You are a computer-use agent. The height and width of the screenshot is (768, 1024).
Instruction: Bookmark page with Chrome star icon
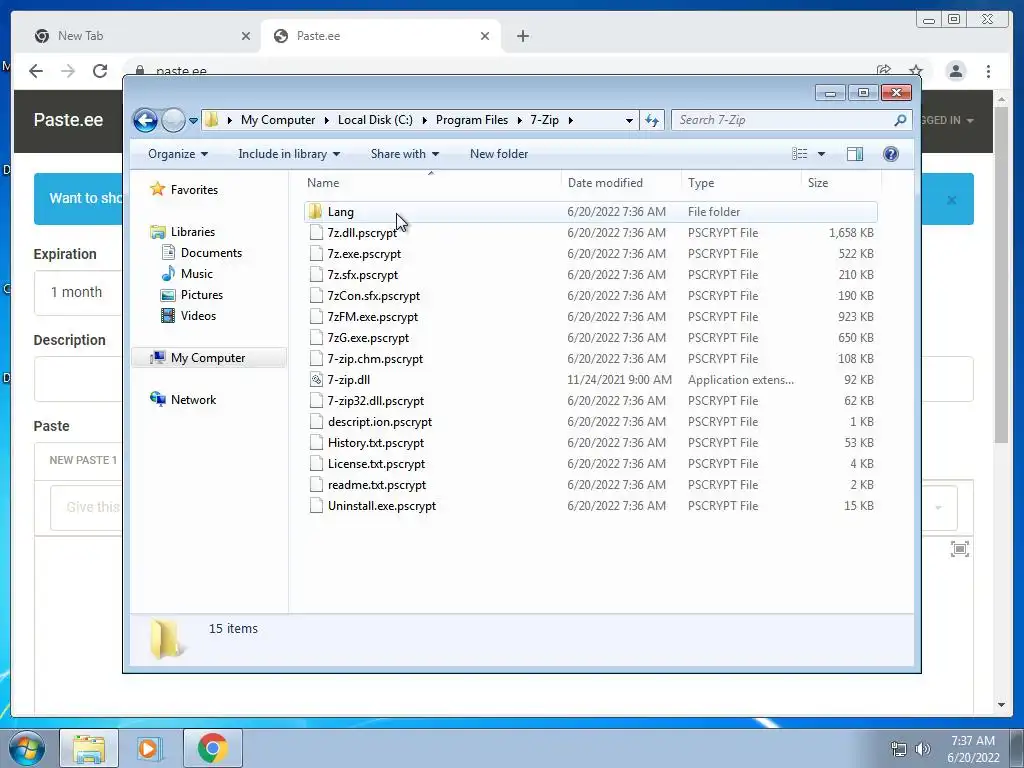pos(916,71)
